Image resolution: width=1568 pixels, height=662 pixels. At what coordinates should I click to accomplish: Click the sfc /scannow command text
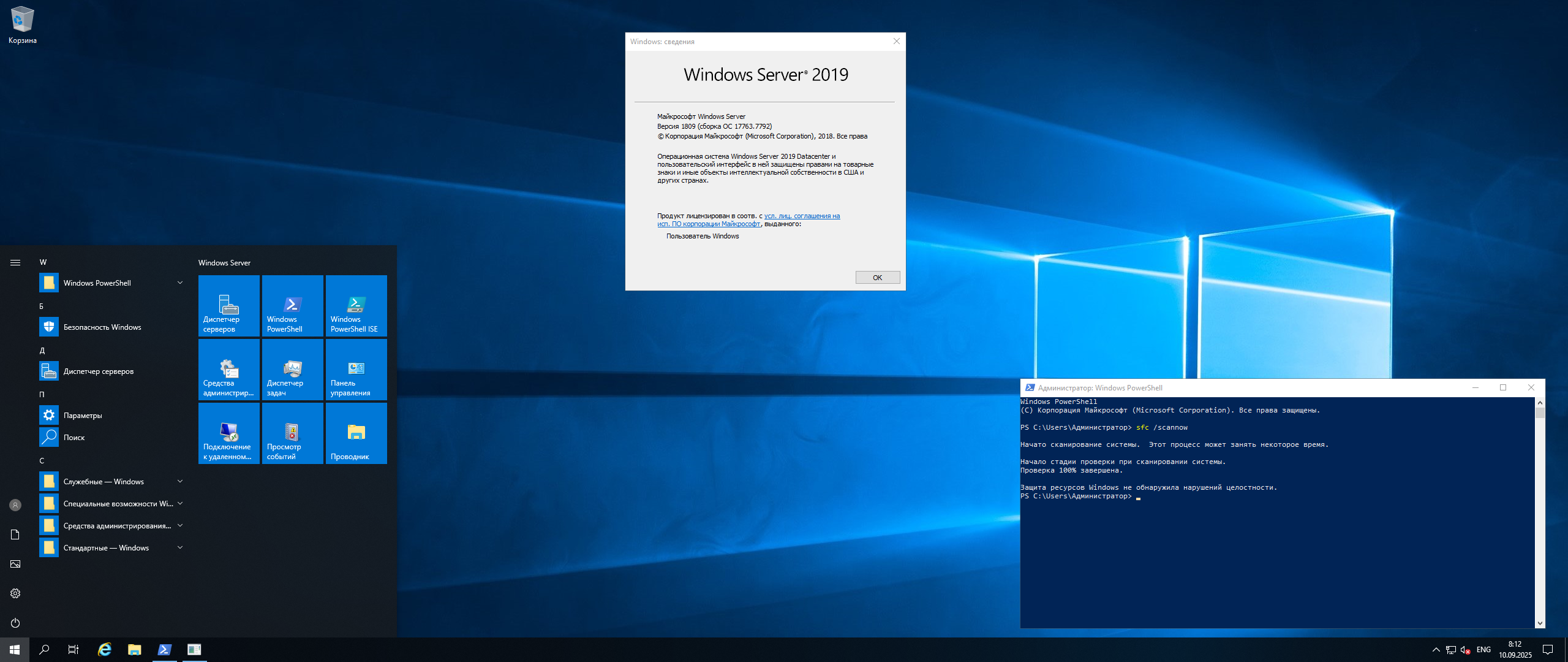pos(1161,428)
